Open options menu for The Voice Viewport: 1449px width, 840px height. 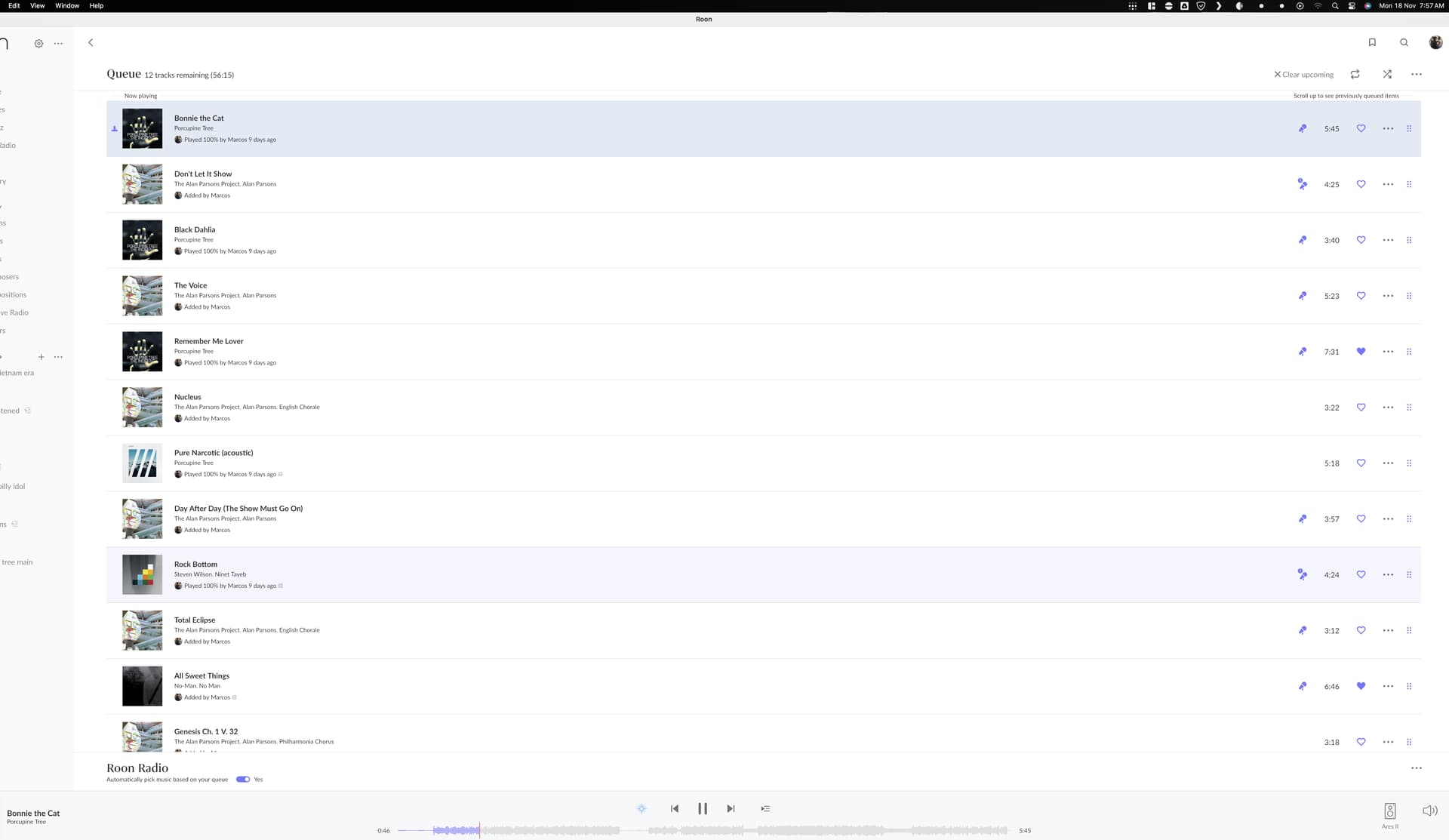click(x=1388, y=296)
